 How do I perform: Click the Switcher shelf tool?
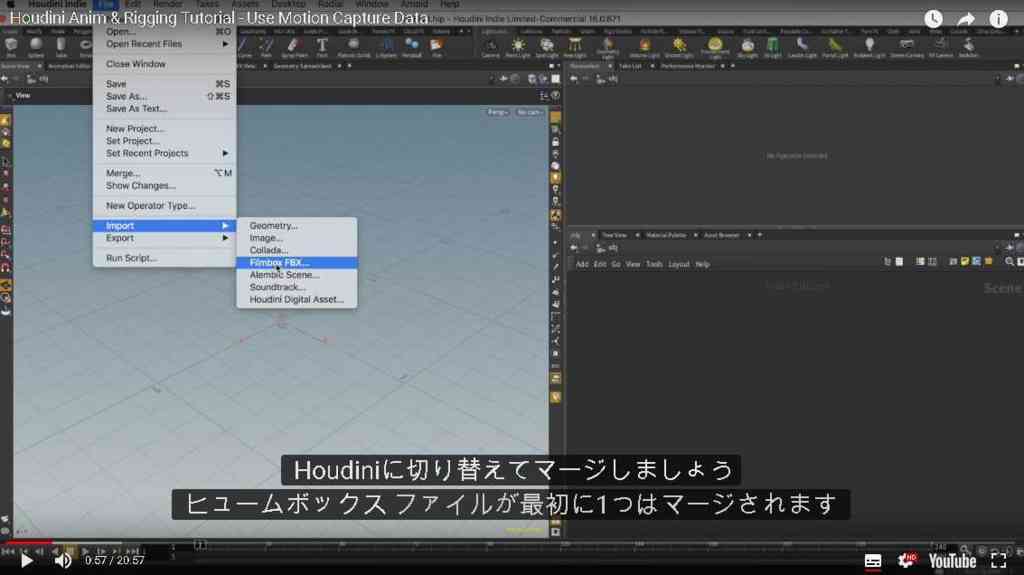tap(968, 46)
